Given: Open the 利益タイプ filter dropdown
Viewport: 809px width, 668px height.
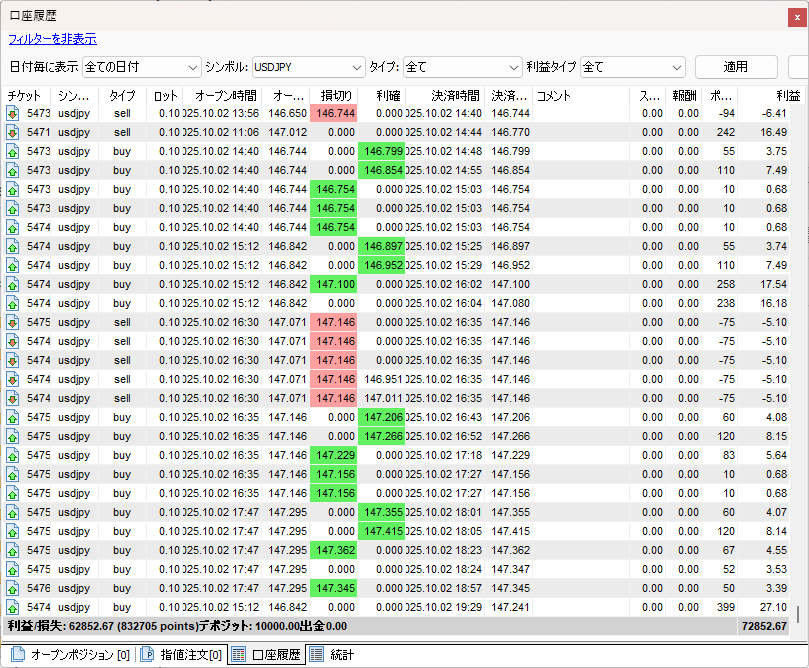Looking at the screenshot, I should point(632,67).
